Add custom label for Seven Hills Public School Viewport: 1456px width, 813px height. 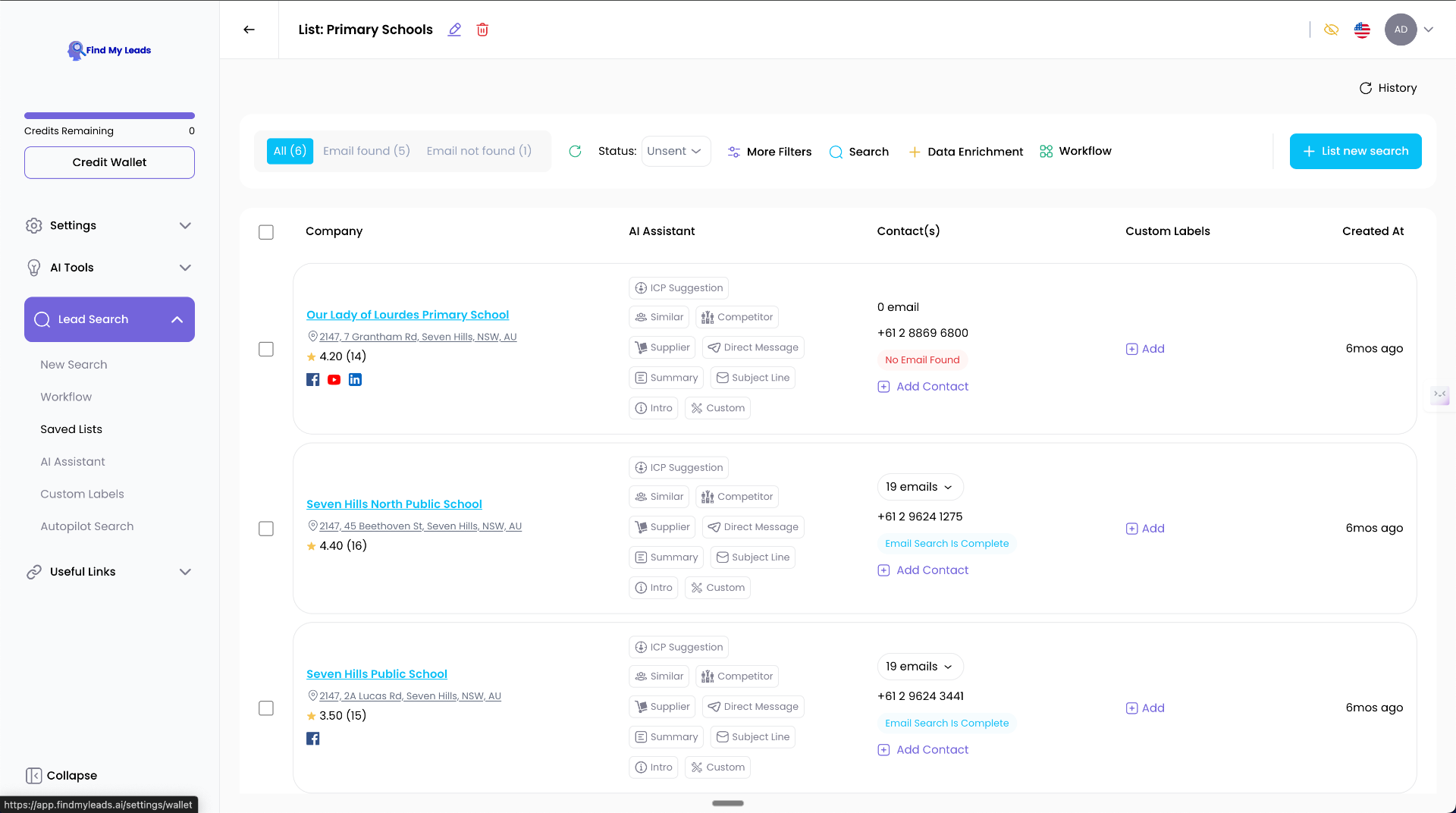[x=1145, y=708]
